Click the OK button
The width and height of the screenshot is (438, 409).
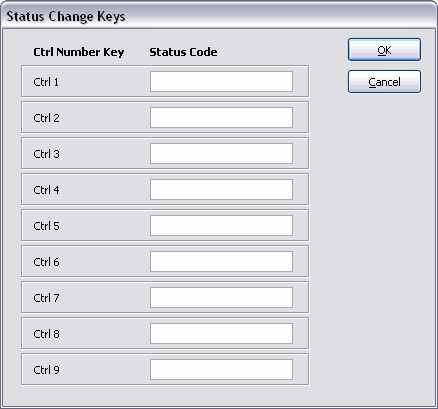pos(384,50)
